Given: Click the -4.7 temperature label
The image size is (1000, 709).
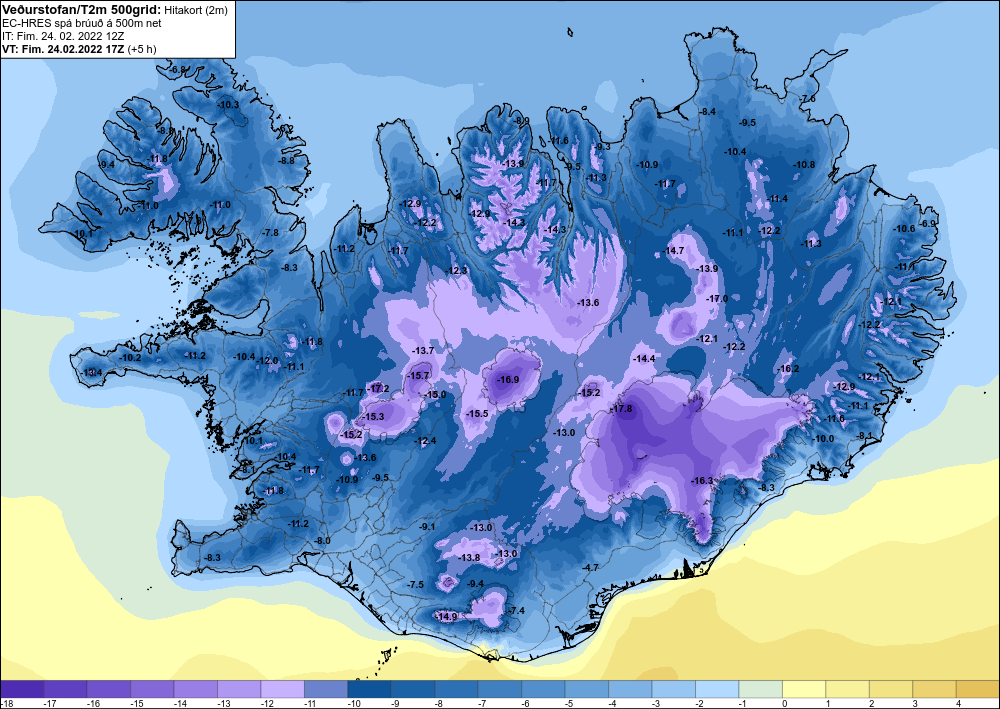Looking at the screenshot, I should pos(591,567).
